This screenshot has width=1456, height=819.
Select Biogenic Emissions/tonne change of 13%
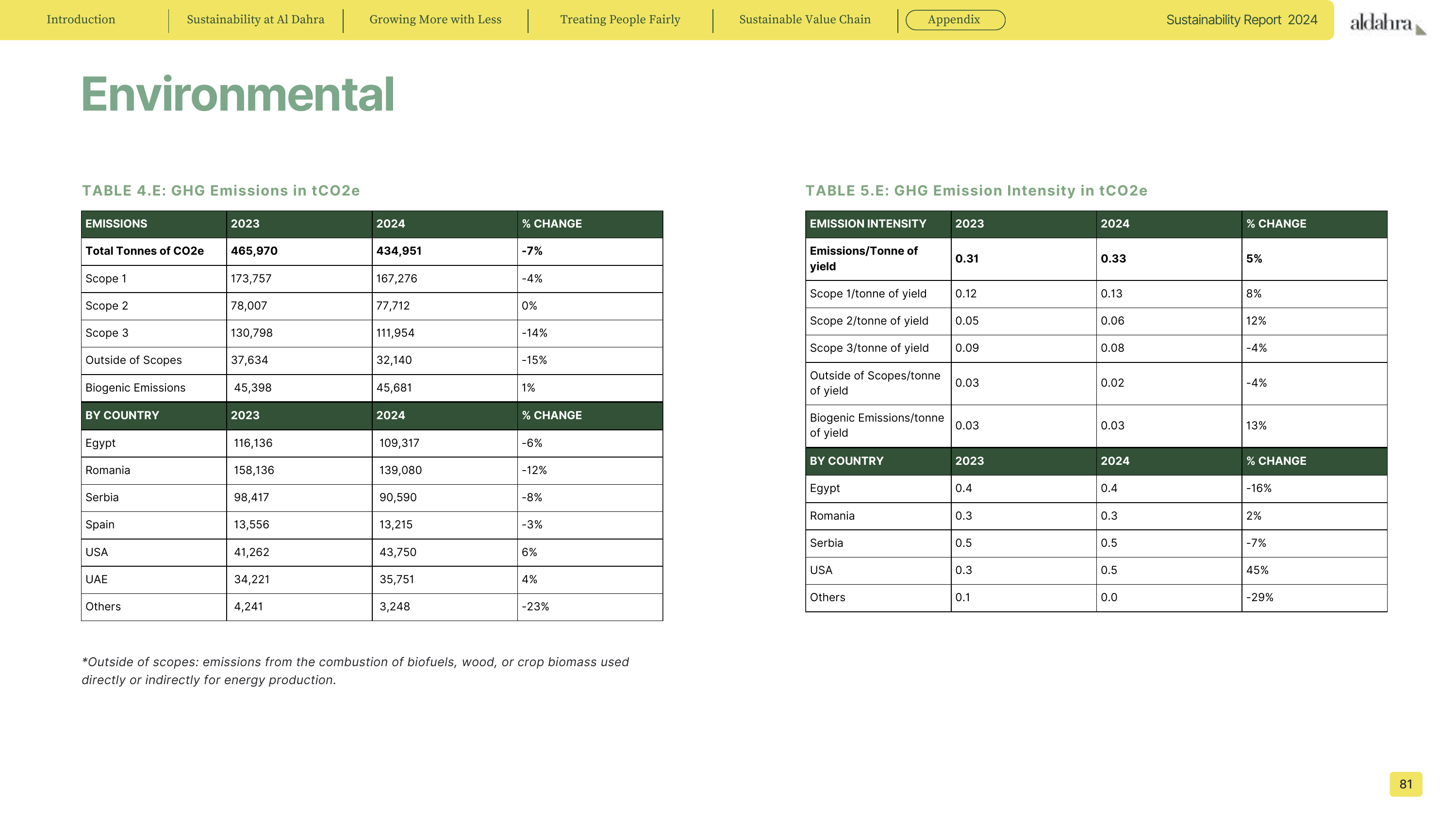click(1256, 426)
